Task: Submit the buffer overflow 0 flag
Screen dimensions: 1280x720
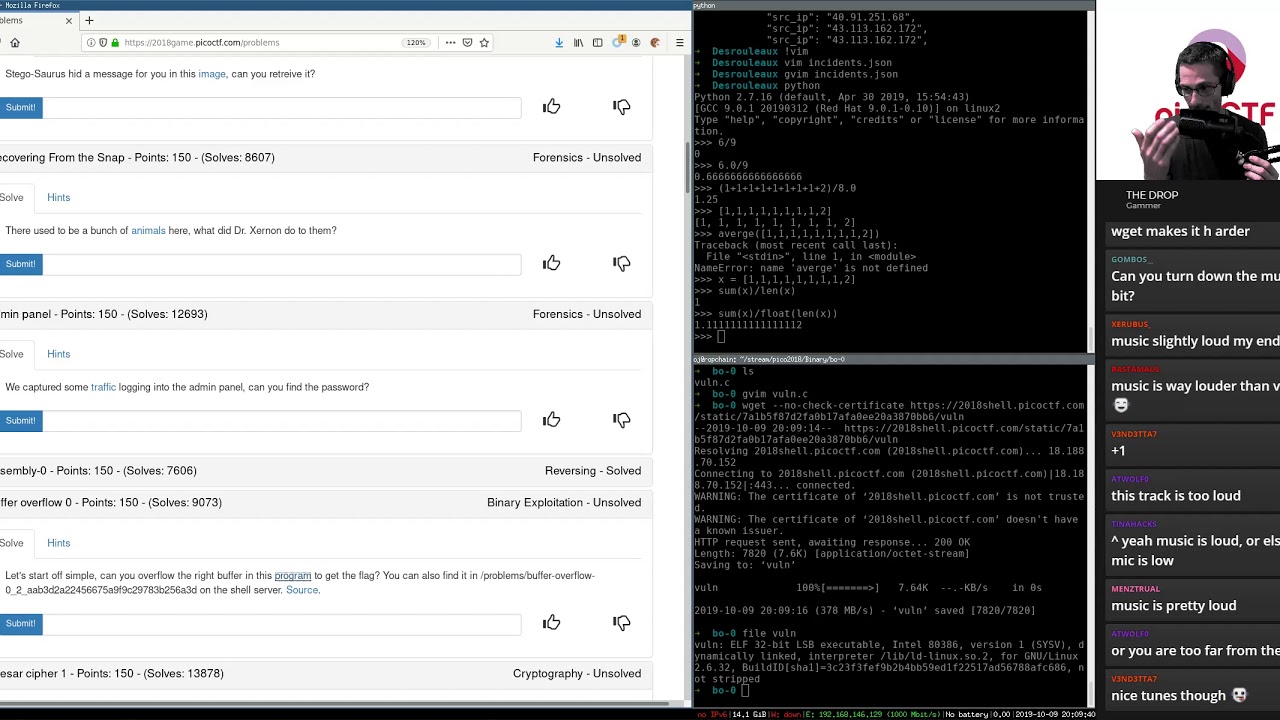Action: coord(20,624)
